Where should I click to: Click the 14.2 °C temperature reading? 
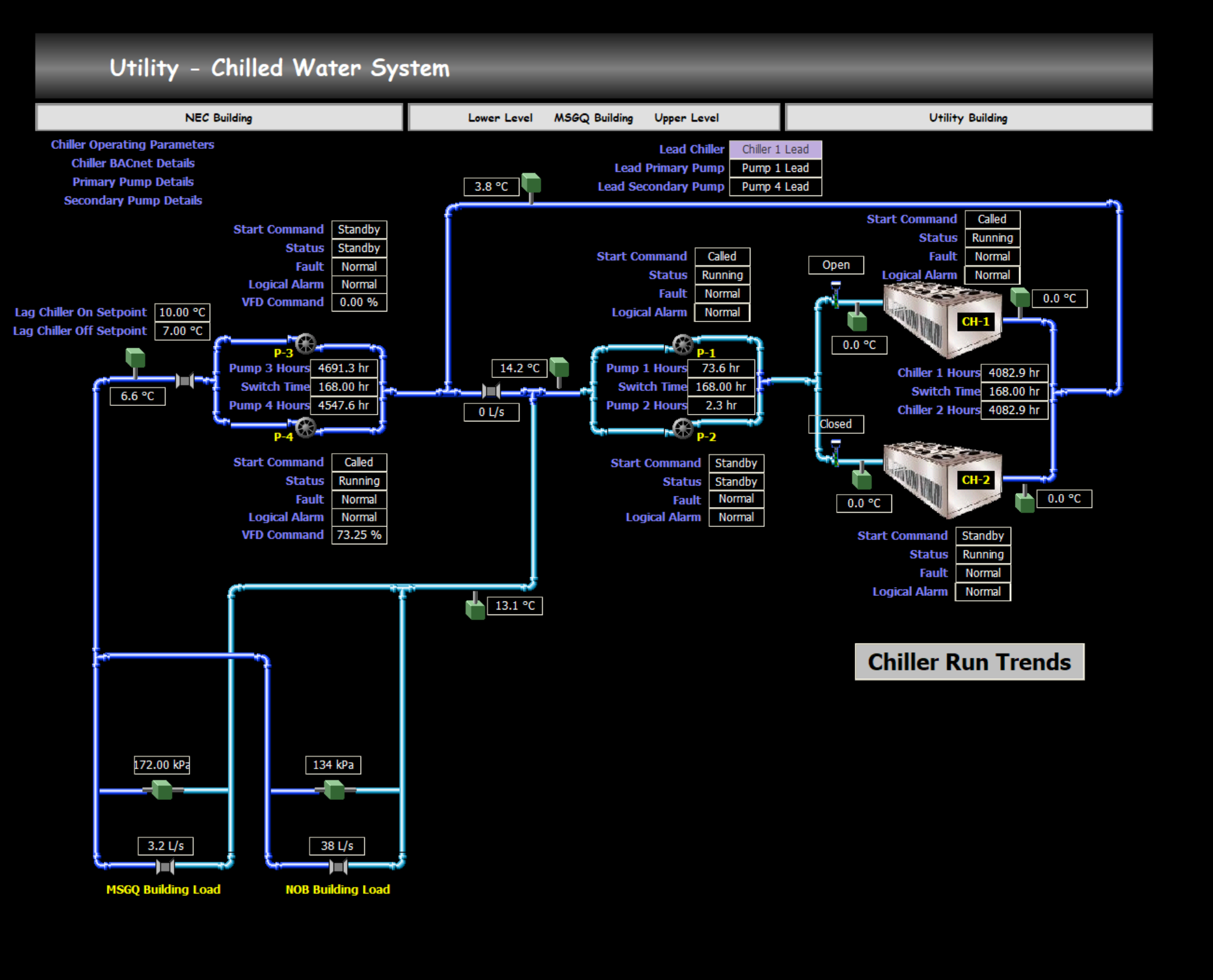point(520,368)
